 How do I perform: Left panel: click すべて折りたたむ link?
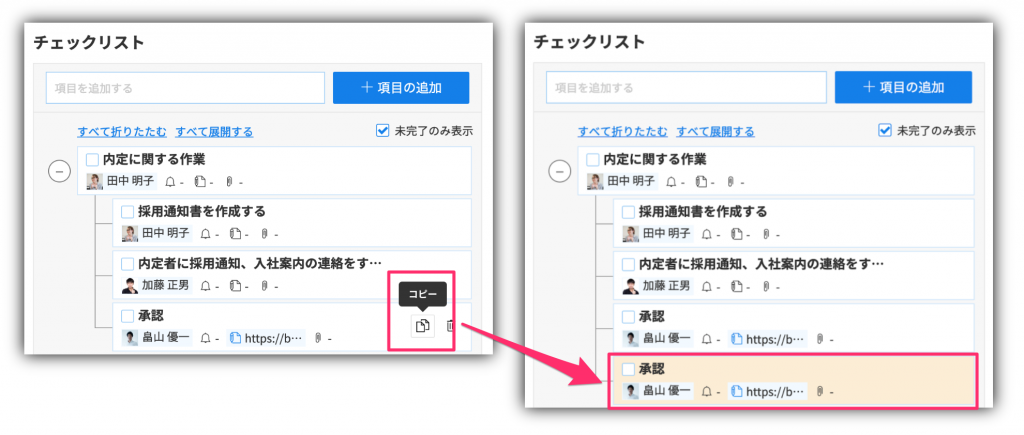click(122, 132)
